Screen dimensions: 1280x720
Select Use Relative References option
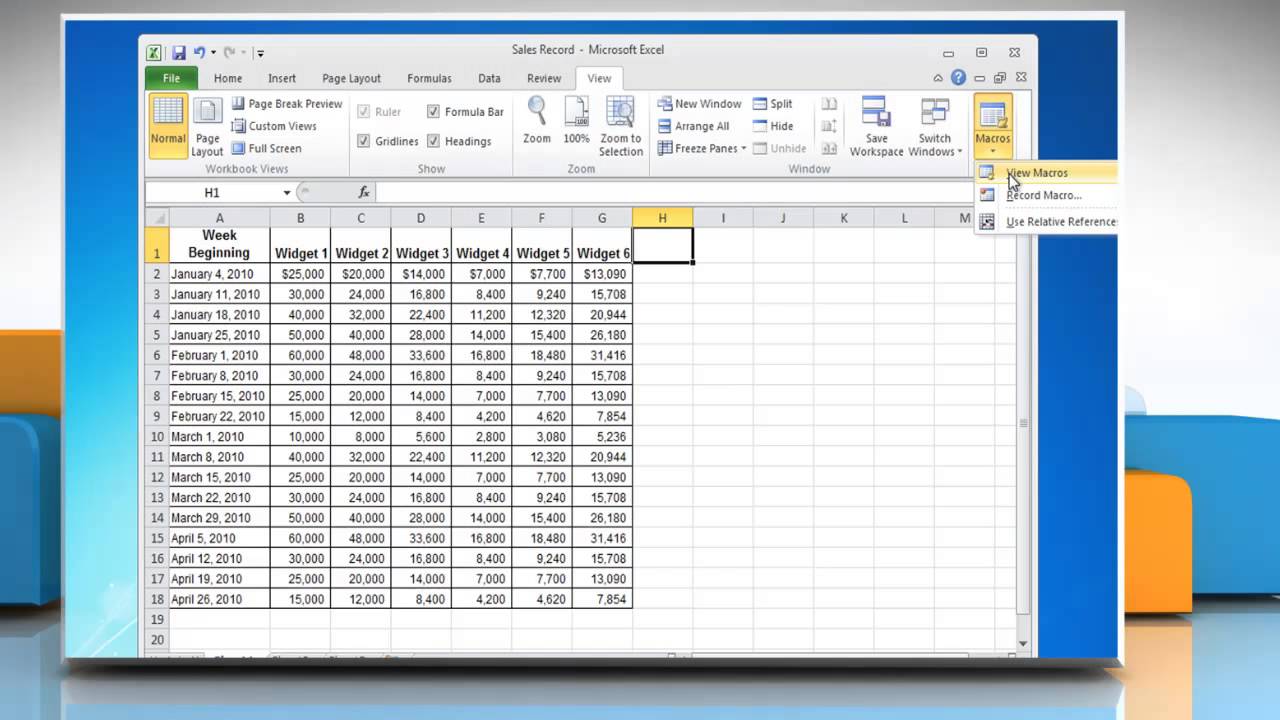point(1046,222)
